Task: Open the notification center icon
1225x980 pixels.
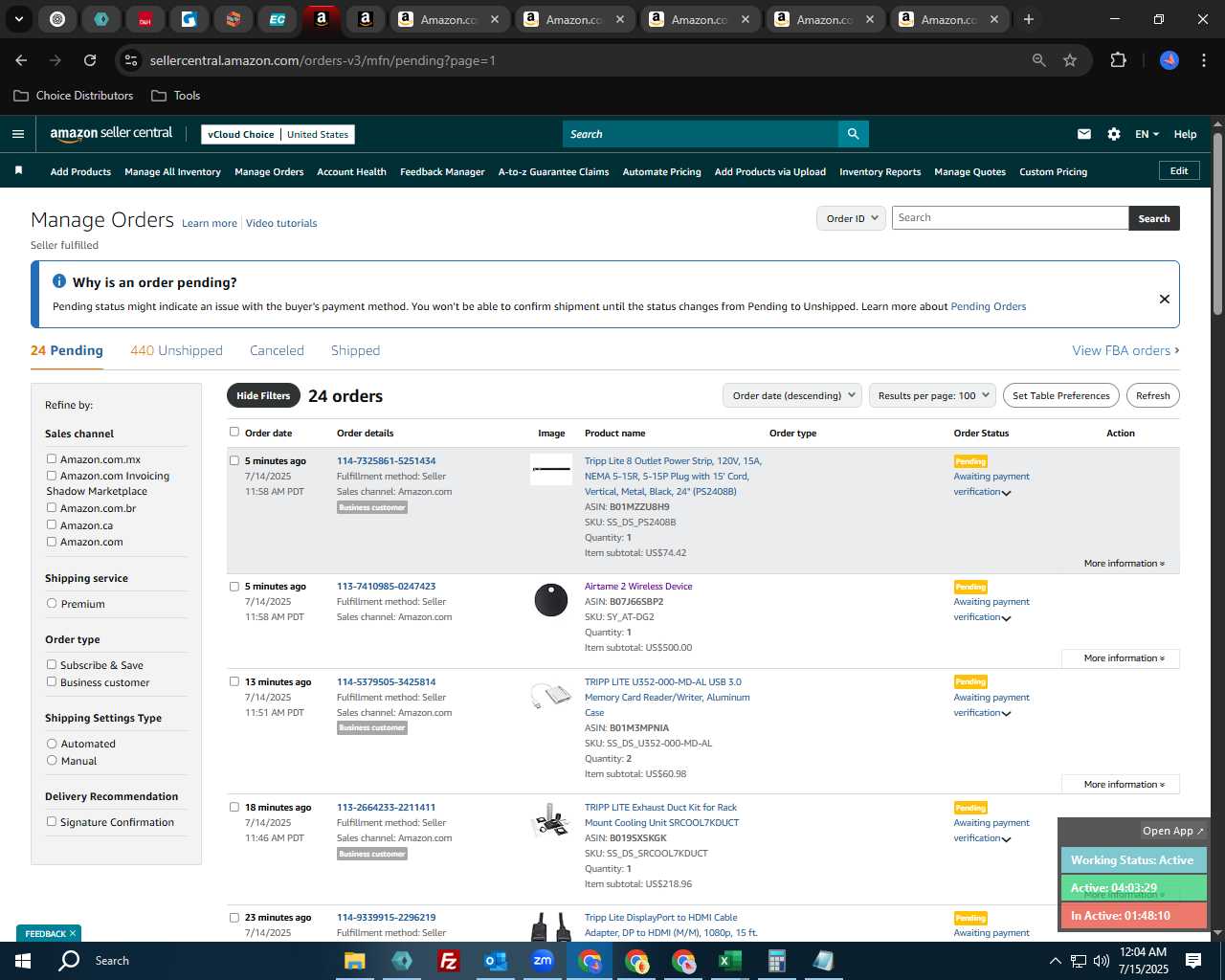Action: click(1193, 961)
